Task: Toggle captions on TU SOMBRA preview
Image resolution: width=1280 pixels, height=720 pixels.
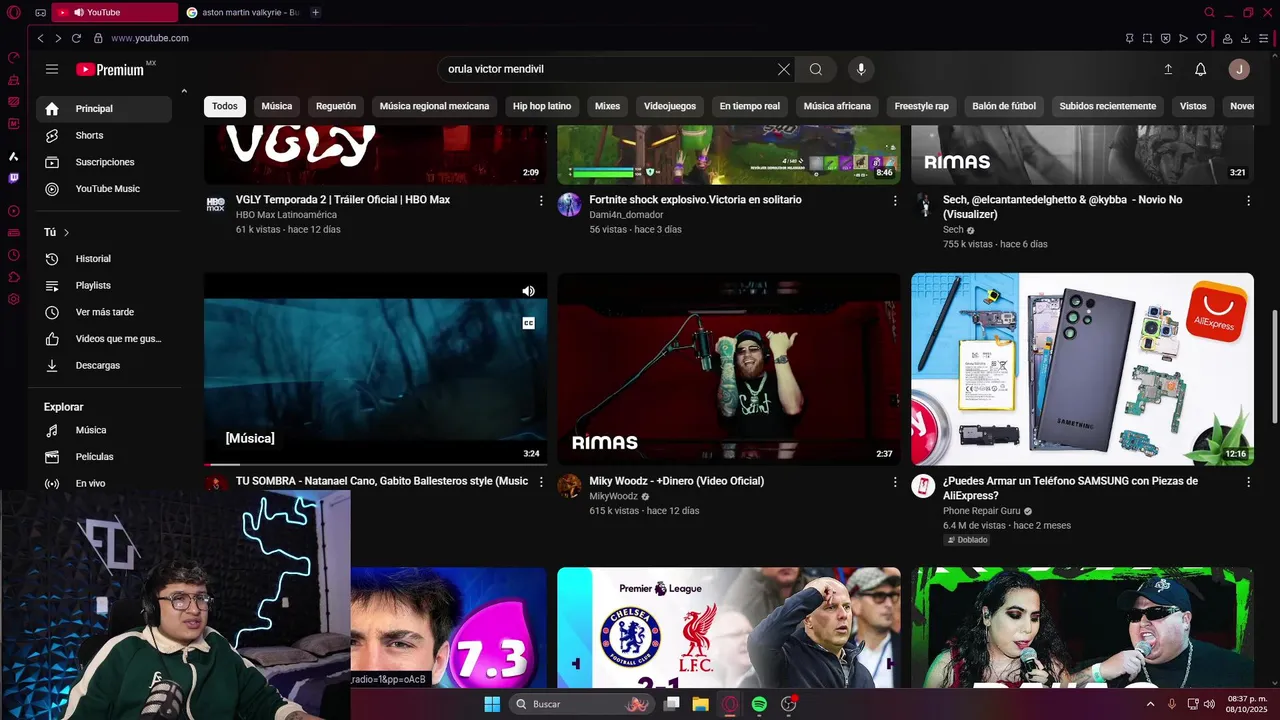Action: pyautogui.click(x=528, y=323)
